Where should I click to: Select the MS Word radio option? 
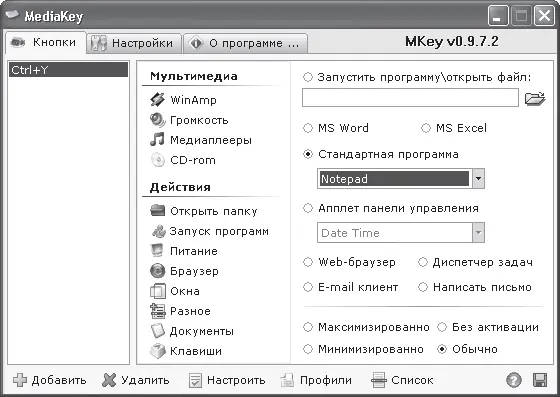(308, 128)
